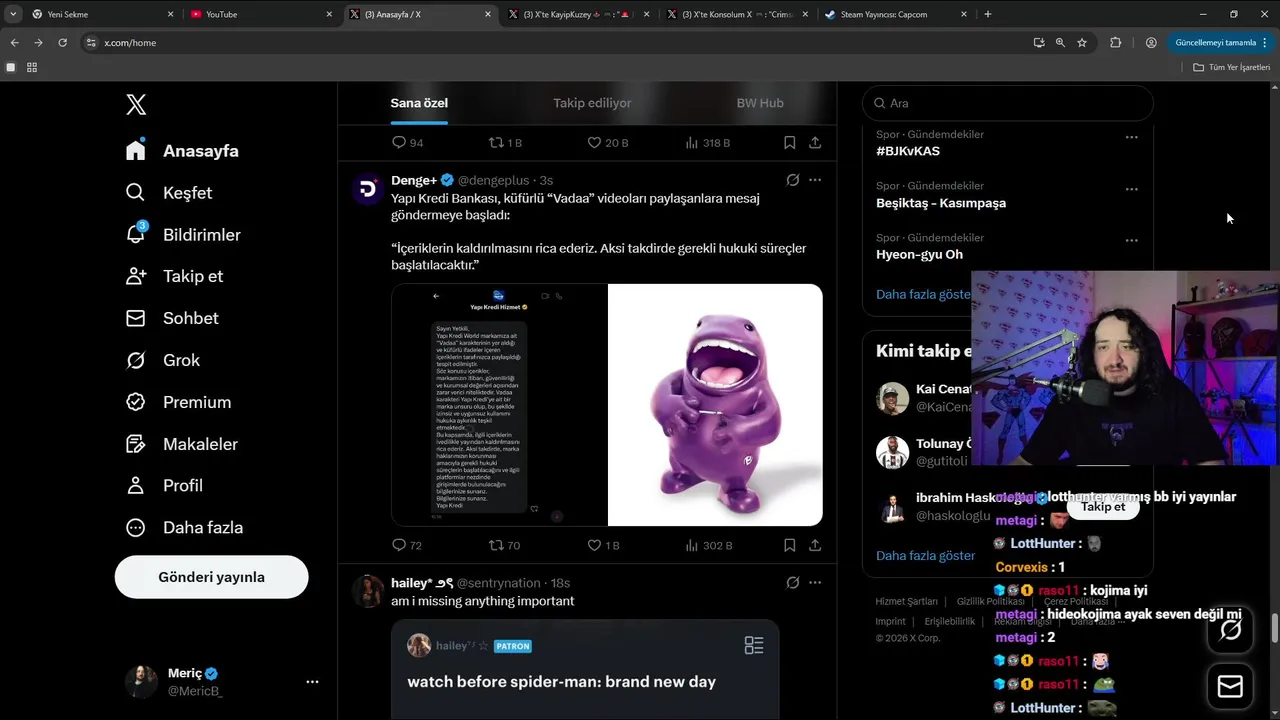Open browser extensions puzzle icon

click(1116, 43)
